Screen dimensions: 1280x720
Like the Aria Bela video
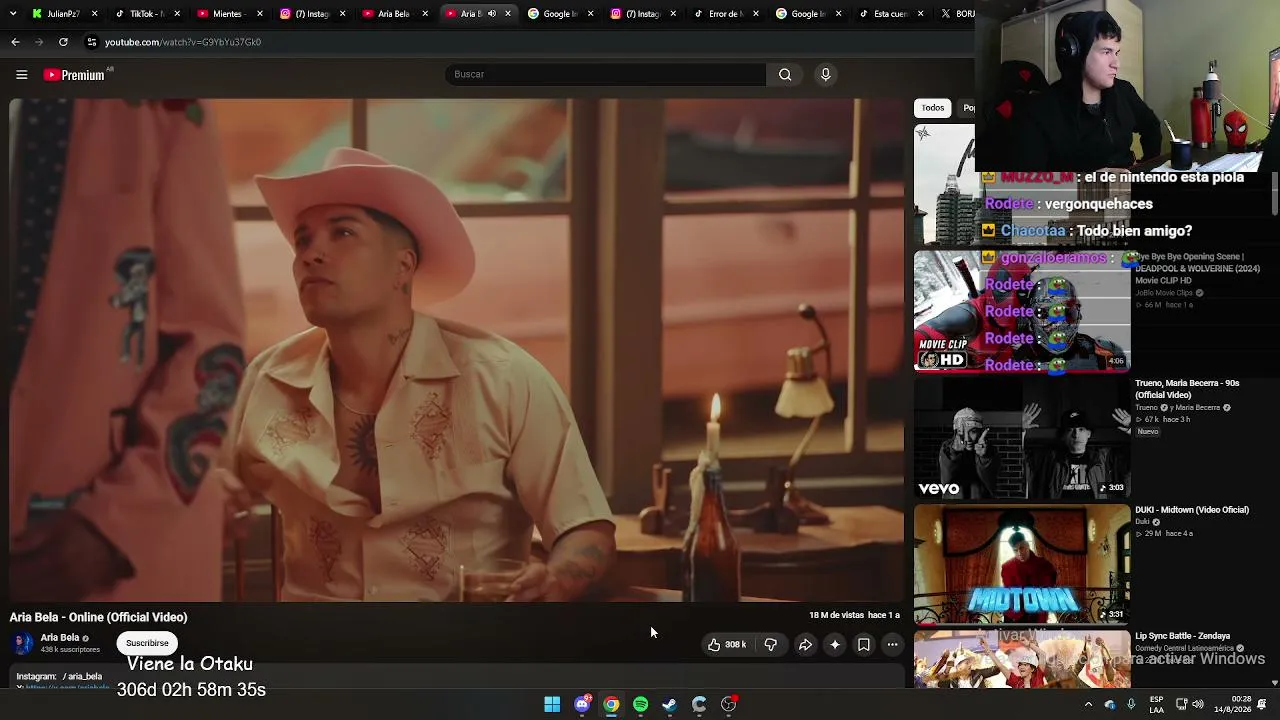coord(727,645)
